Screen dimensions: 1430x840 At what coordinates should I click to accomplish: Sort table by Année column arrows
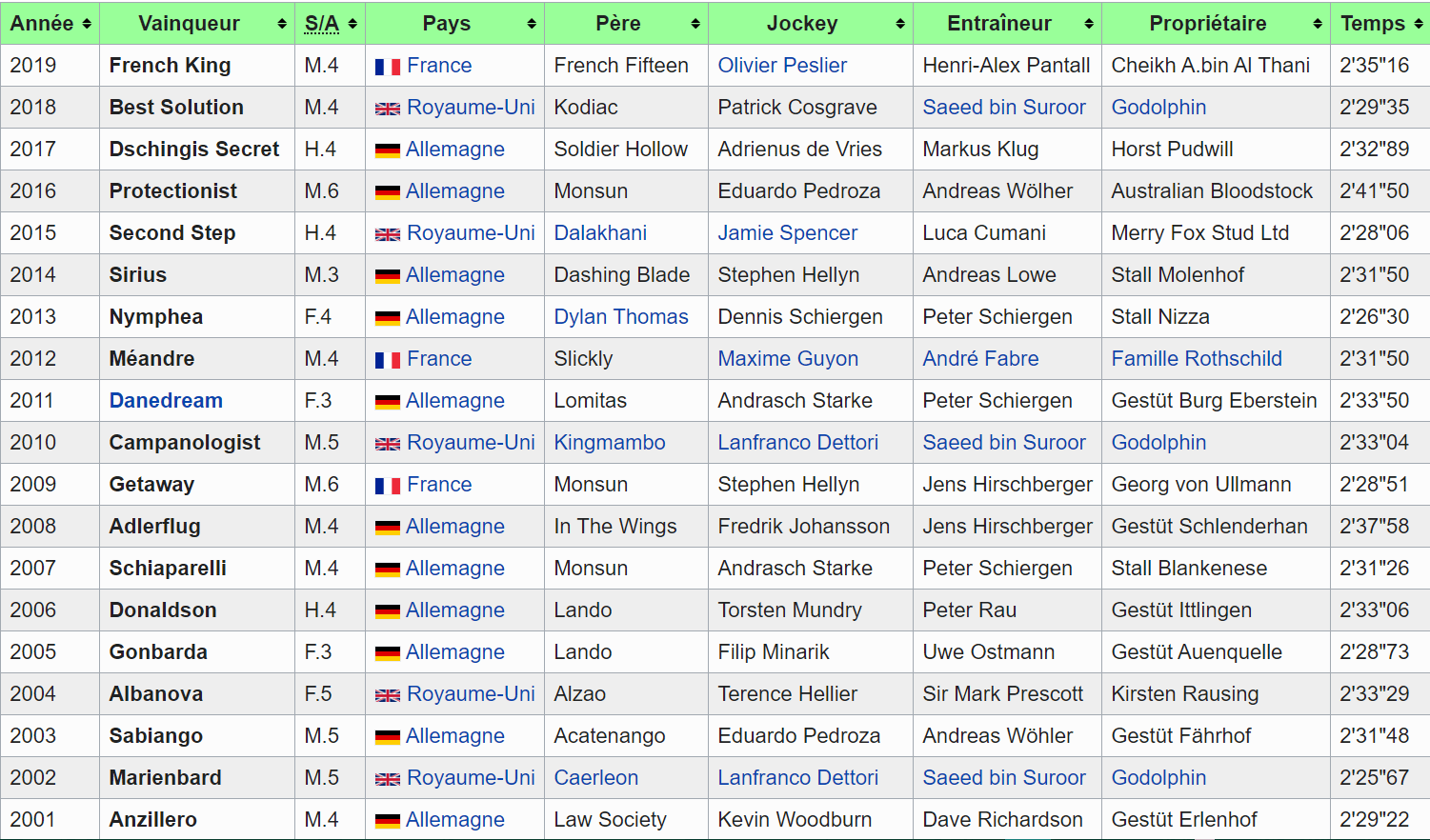tap(87, 24)
